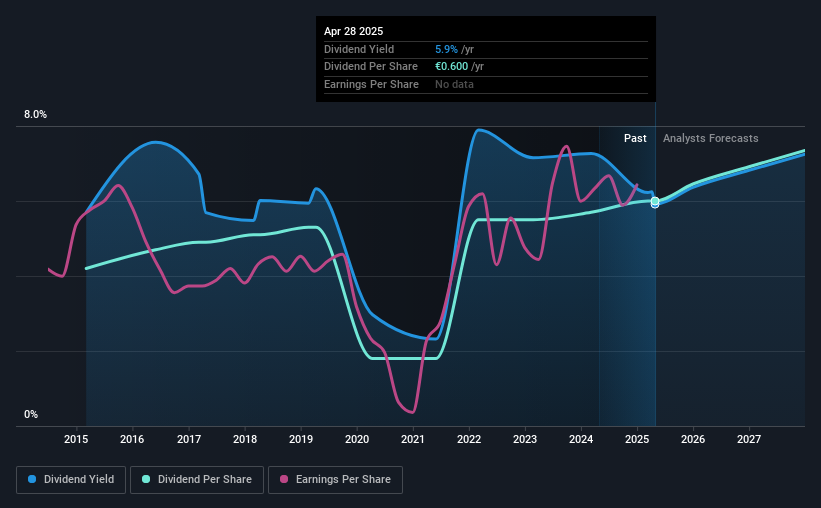Click the blue Dividend Yield legend dot
This screenshot has width=821, height=508.
(32, 479)
